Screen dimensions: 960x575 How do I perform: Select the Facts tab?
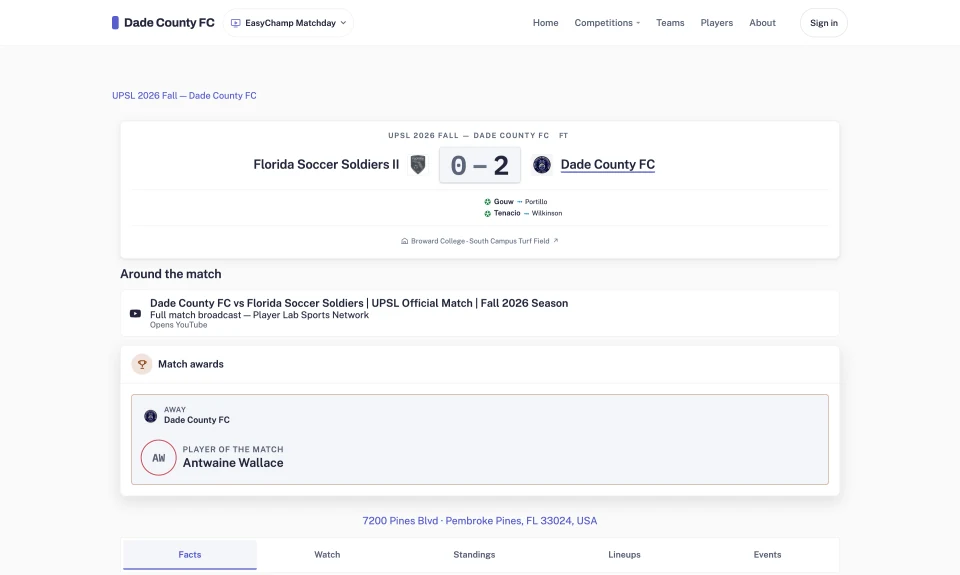point(190,555)
